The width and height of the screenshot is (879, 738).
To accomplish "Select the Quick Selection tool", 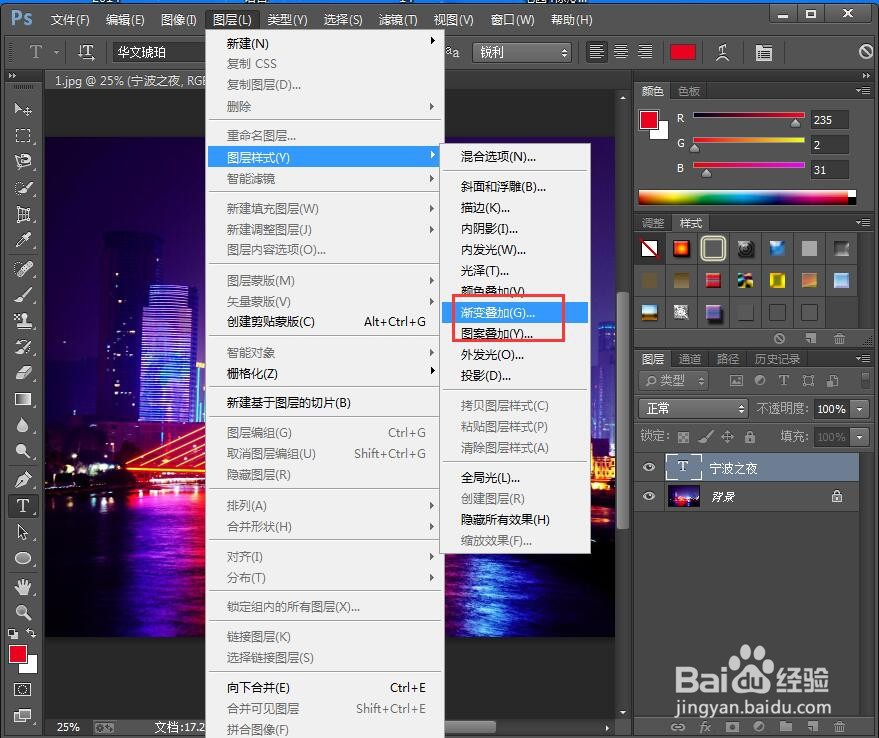I will [x=22, y=188].
